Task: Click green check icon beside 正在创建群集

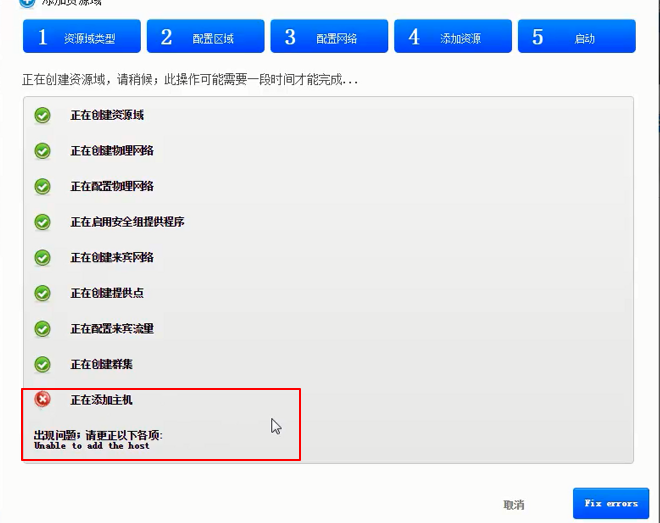Action: (x=42, y=364)
